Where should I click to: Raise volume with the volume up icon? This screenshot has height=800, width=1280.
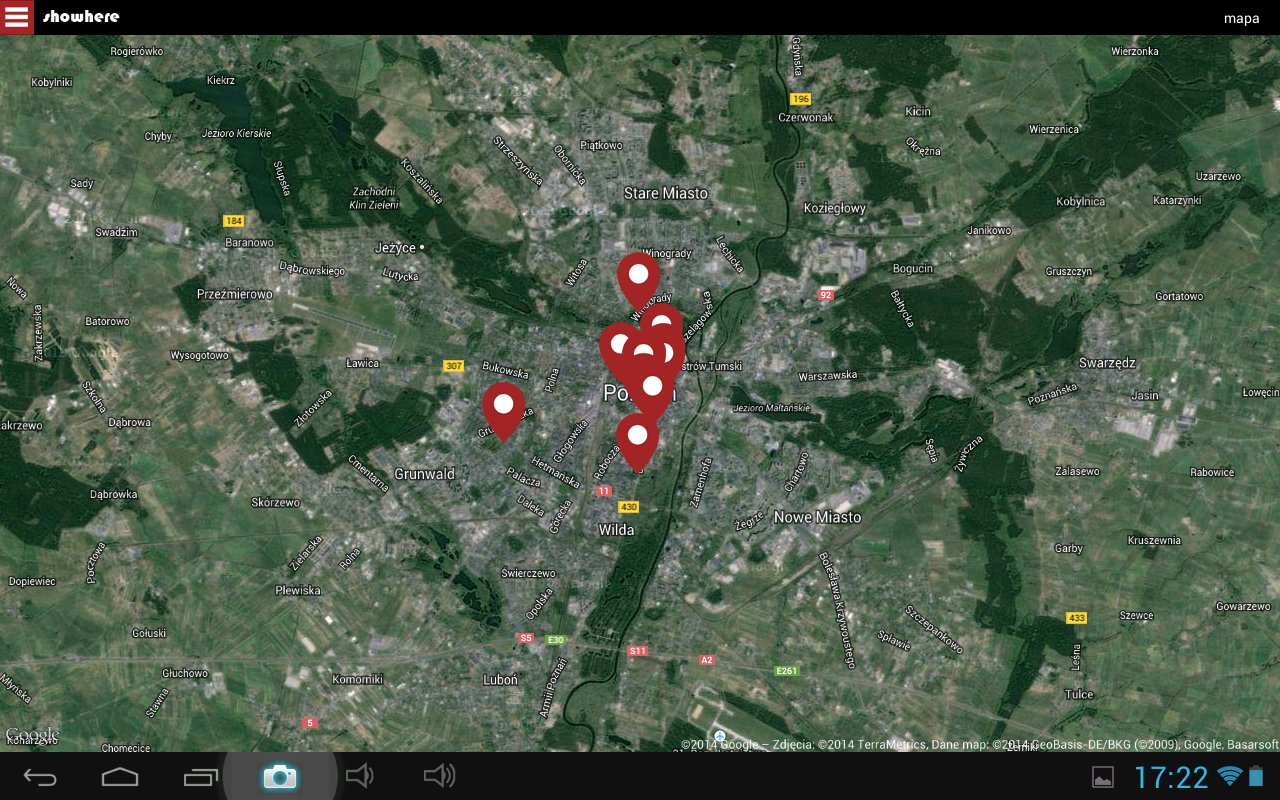pos(439,776)
